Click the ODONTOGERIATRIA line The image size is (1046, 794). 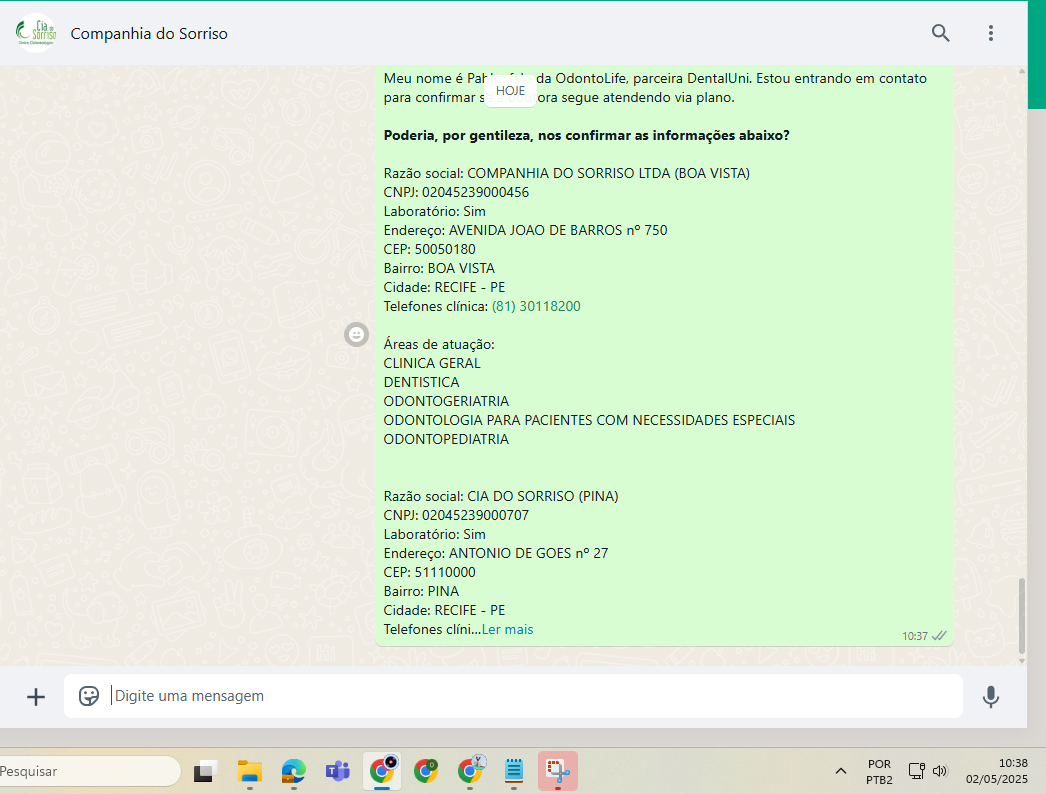[x=446, y=401]
